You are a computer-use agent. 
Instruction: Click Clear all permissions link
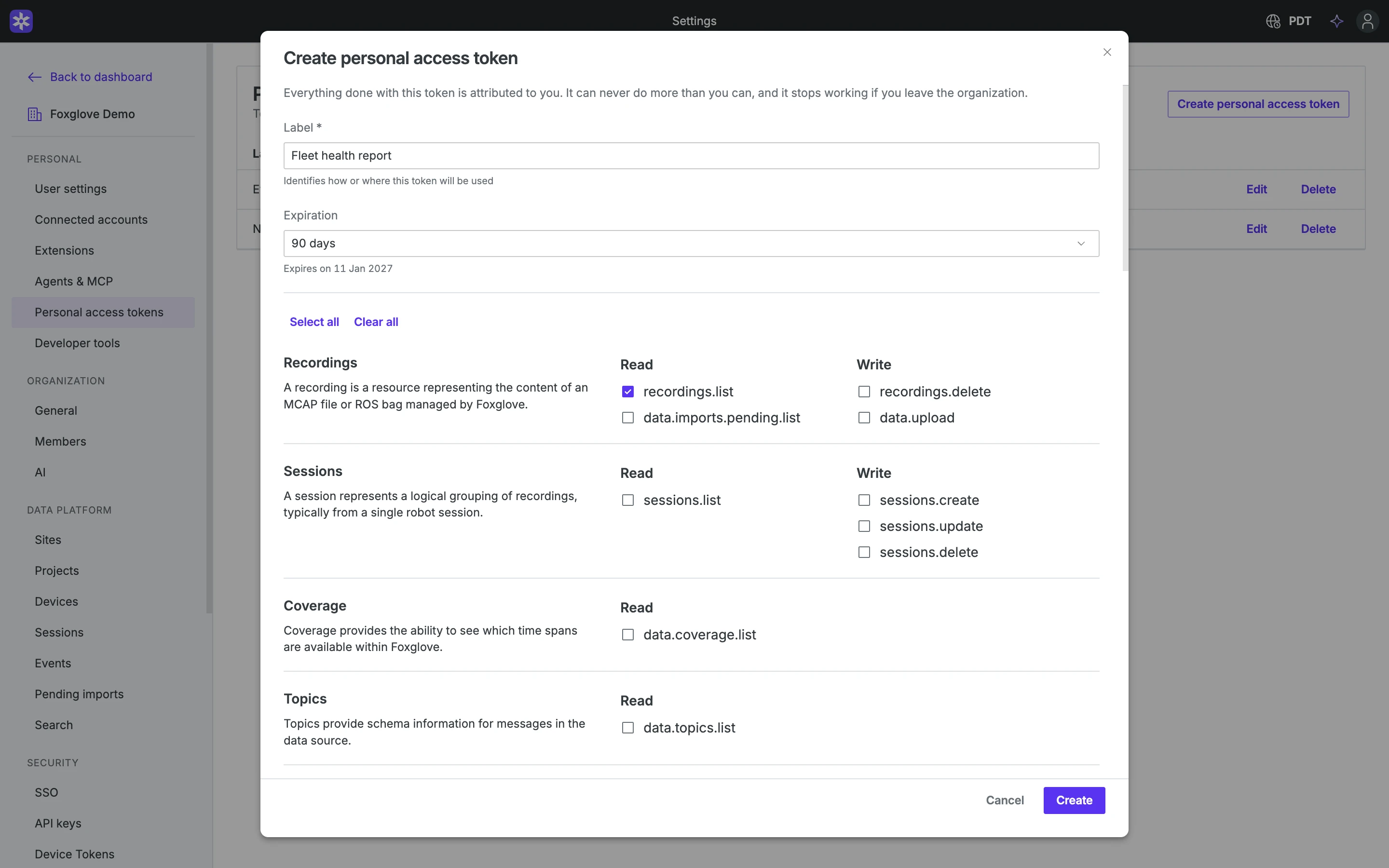376,322
